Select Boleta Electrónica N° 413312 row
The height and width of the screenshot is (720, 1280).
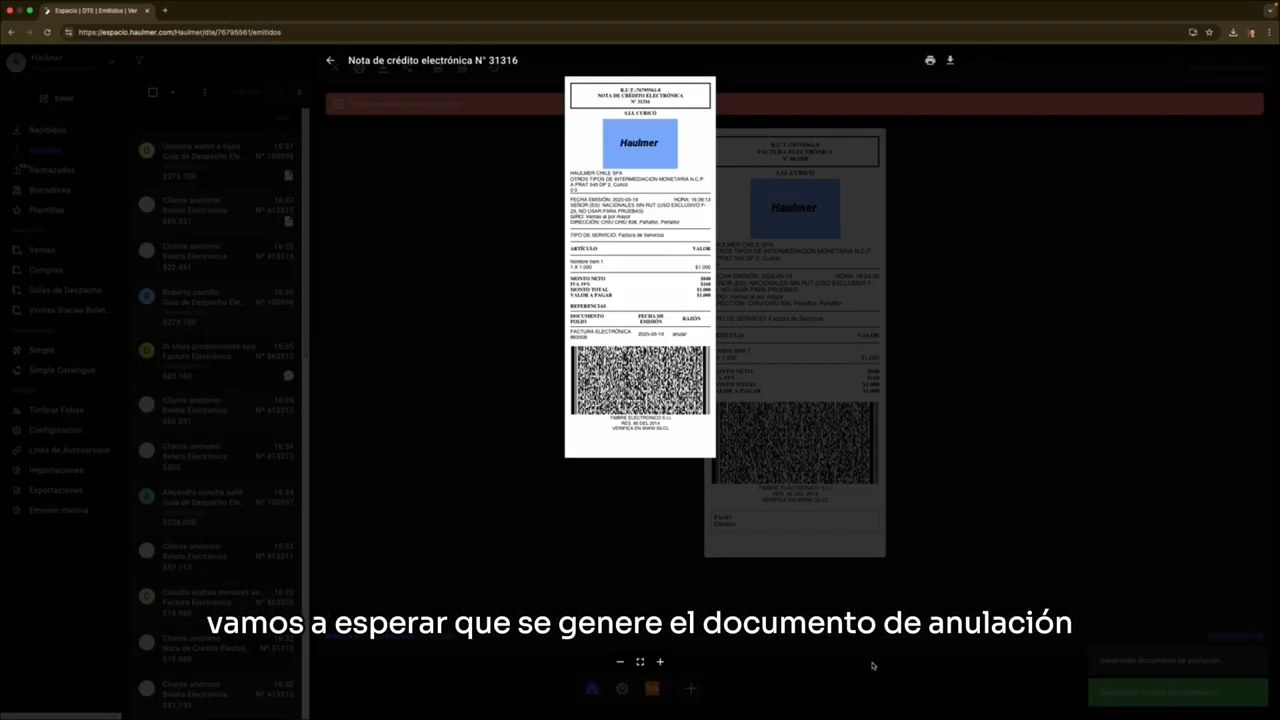coord(216,456)
